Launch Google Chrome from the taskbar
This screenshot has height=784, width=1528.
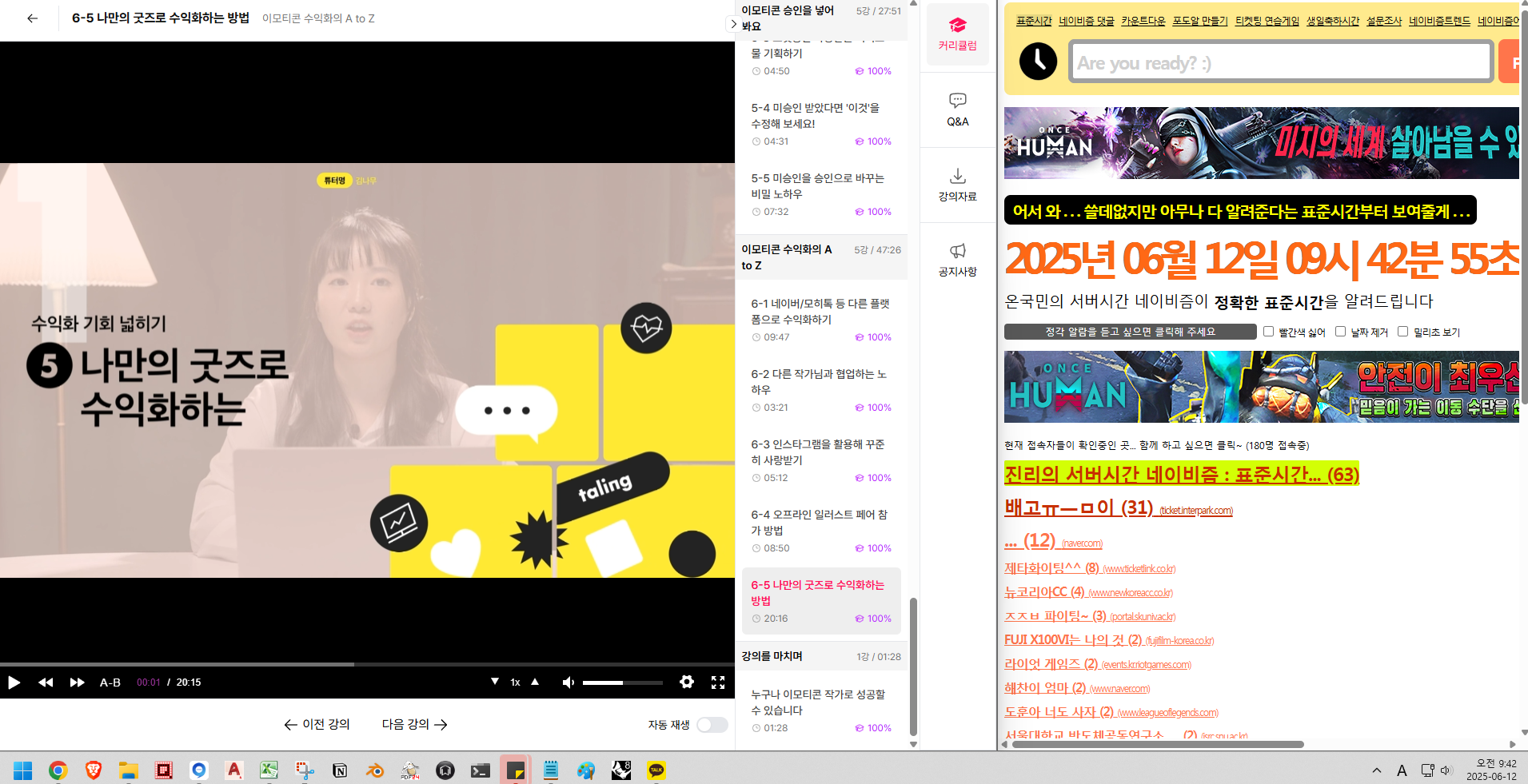coord(58,770)
